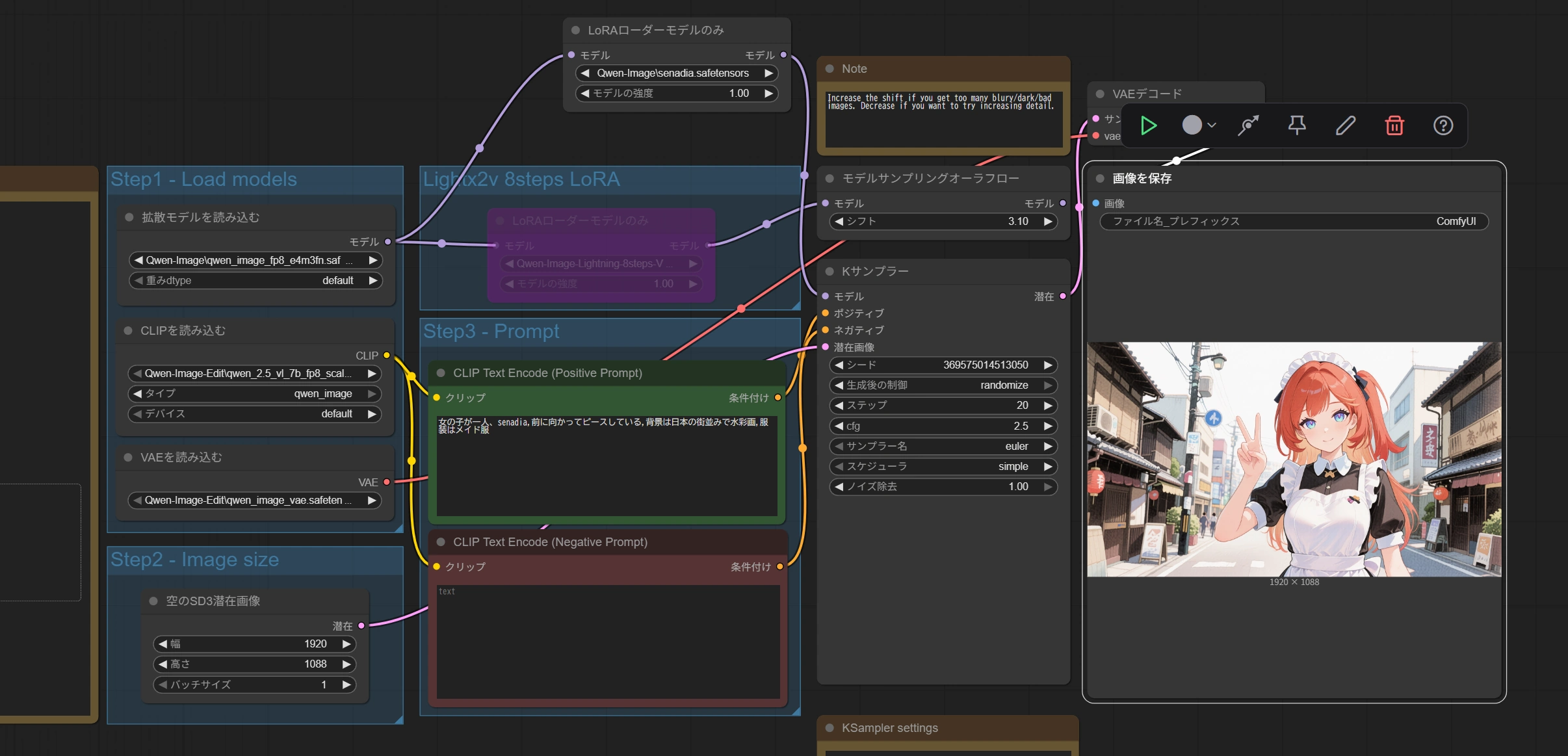Pin the selected node with pin icon

pyautogui.click(x=1297, y=125)
